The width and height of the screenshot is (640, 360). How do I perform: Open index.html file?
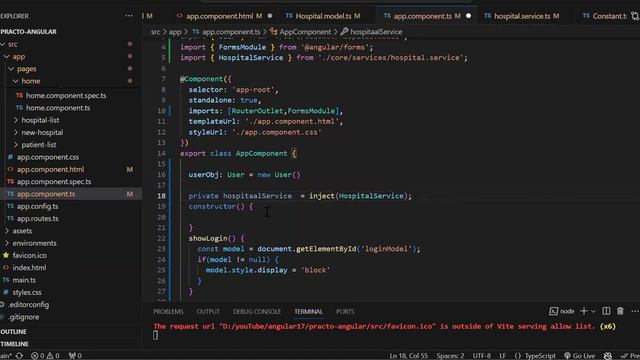29,267
